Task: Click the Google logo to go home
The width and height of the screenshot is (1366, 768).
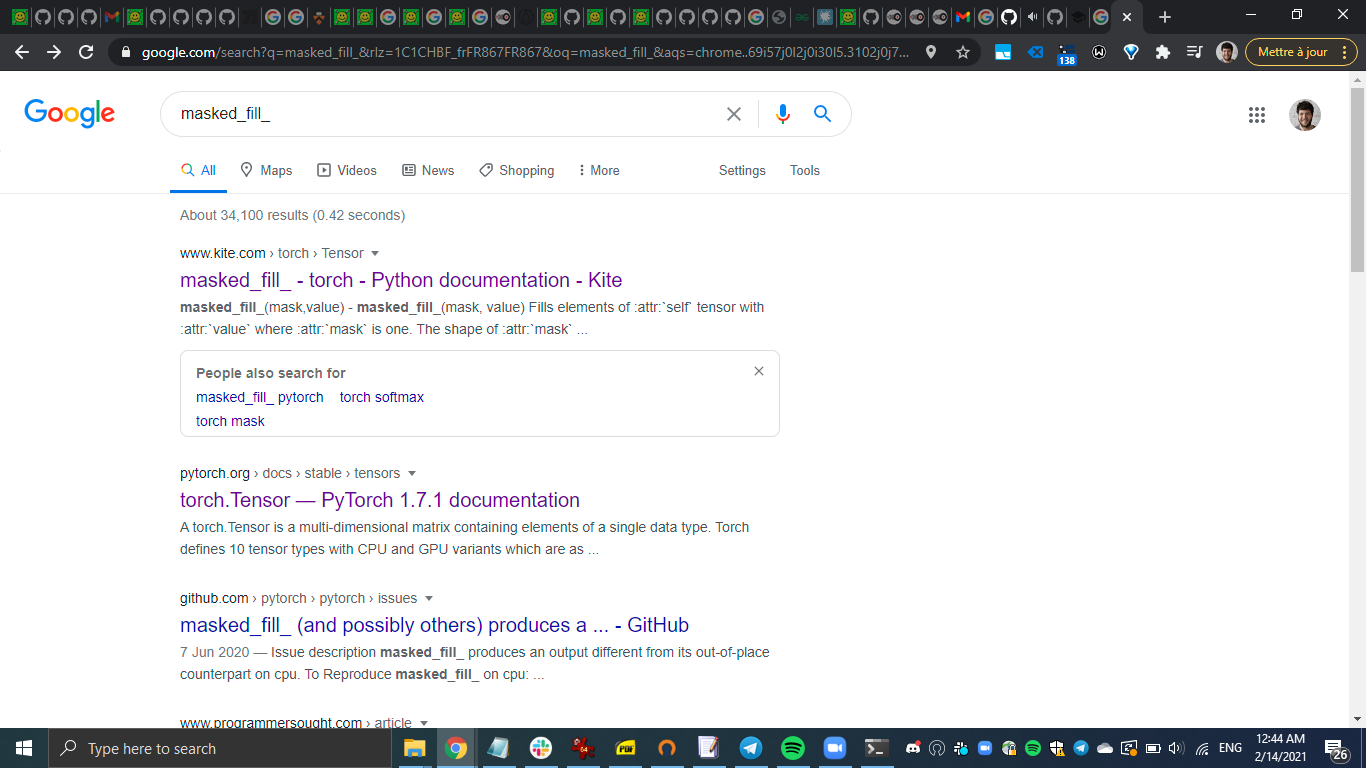Action: 68,113
